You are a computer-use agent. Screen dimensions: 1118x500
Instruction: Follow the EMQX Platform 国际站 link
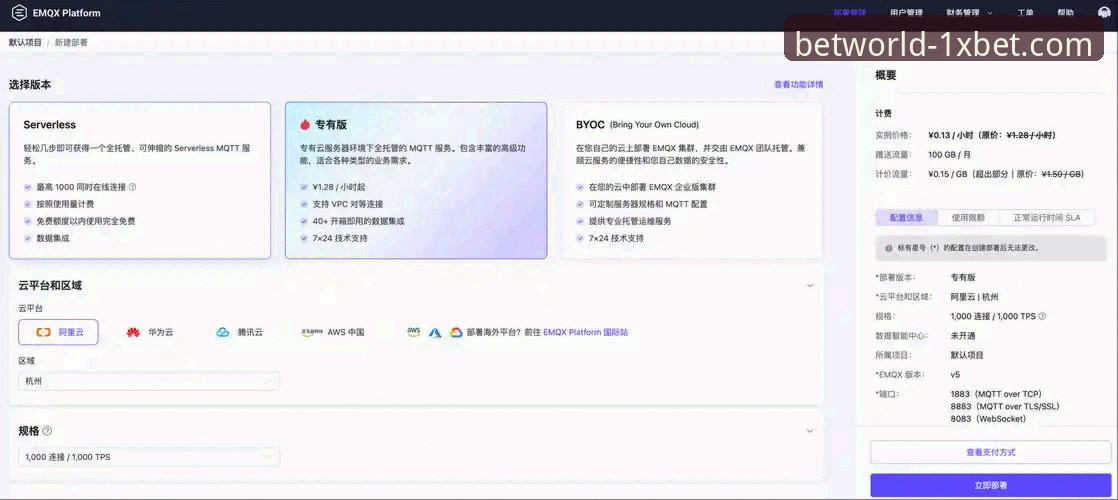(585, 332)
